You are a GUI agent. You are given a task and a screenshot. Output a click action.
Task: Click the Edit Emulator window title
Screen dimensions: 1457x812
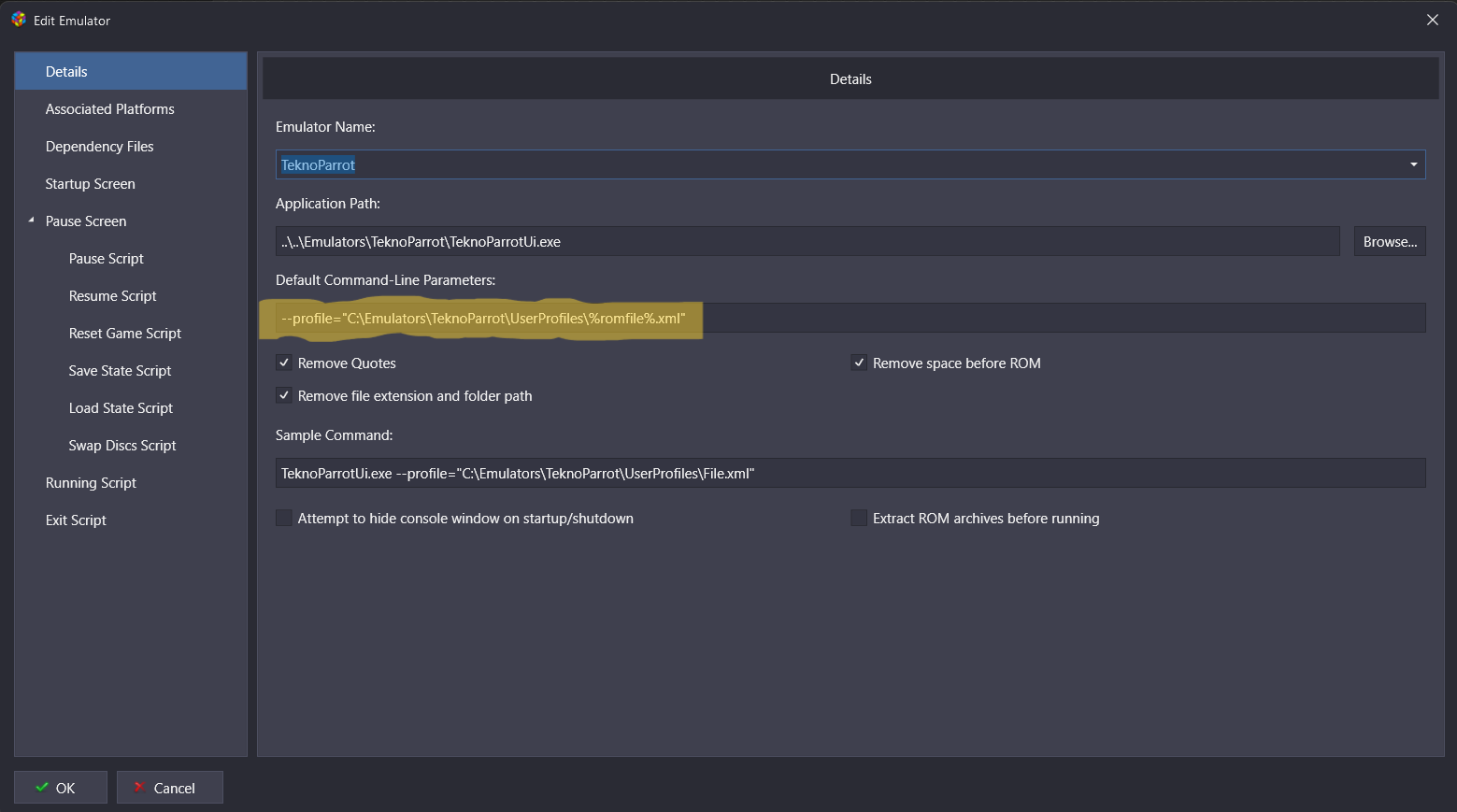point(72,21)
